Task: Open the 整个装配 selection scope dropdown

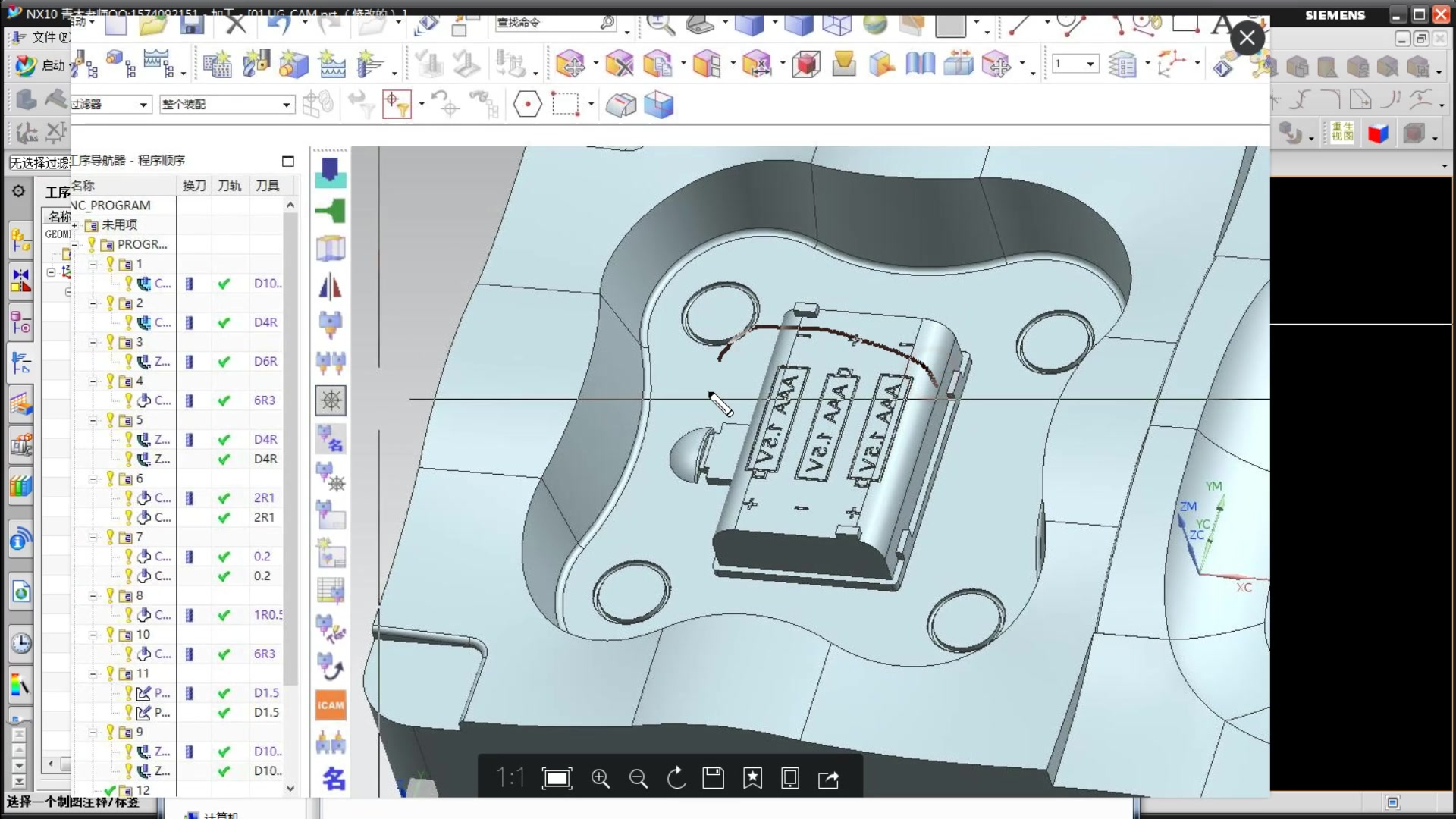Action: coord(287,105)
